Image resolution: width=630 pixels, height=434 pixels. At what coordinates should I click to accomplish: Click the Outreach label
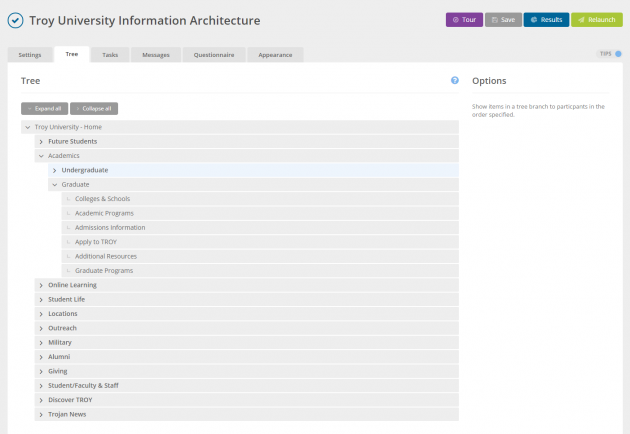[x=62, y=328]
